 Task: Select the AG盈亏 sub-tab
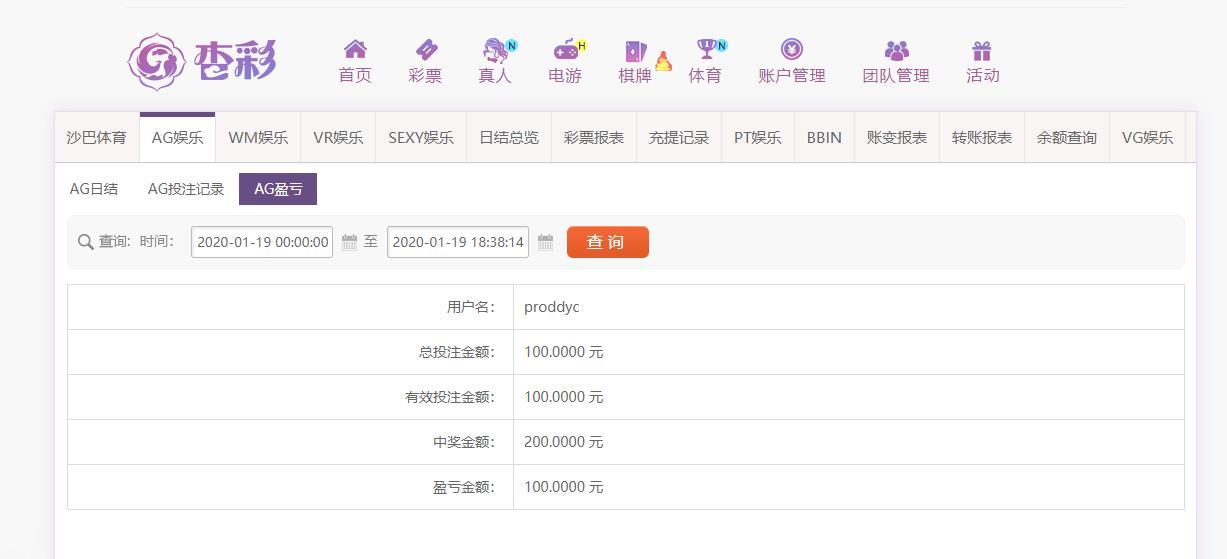278,189
